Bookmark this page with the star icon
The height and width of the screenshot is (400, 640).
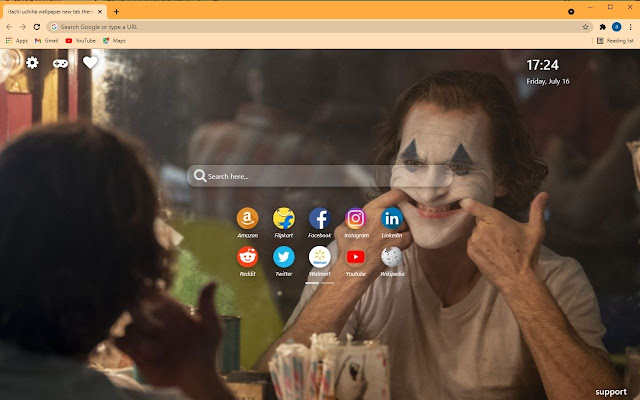pos(585,27)
